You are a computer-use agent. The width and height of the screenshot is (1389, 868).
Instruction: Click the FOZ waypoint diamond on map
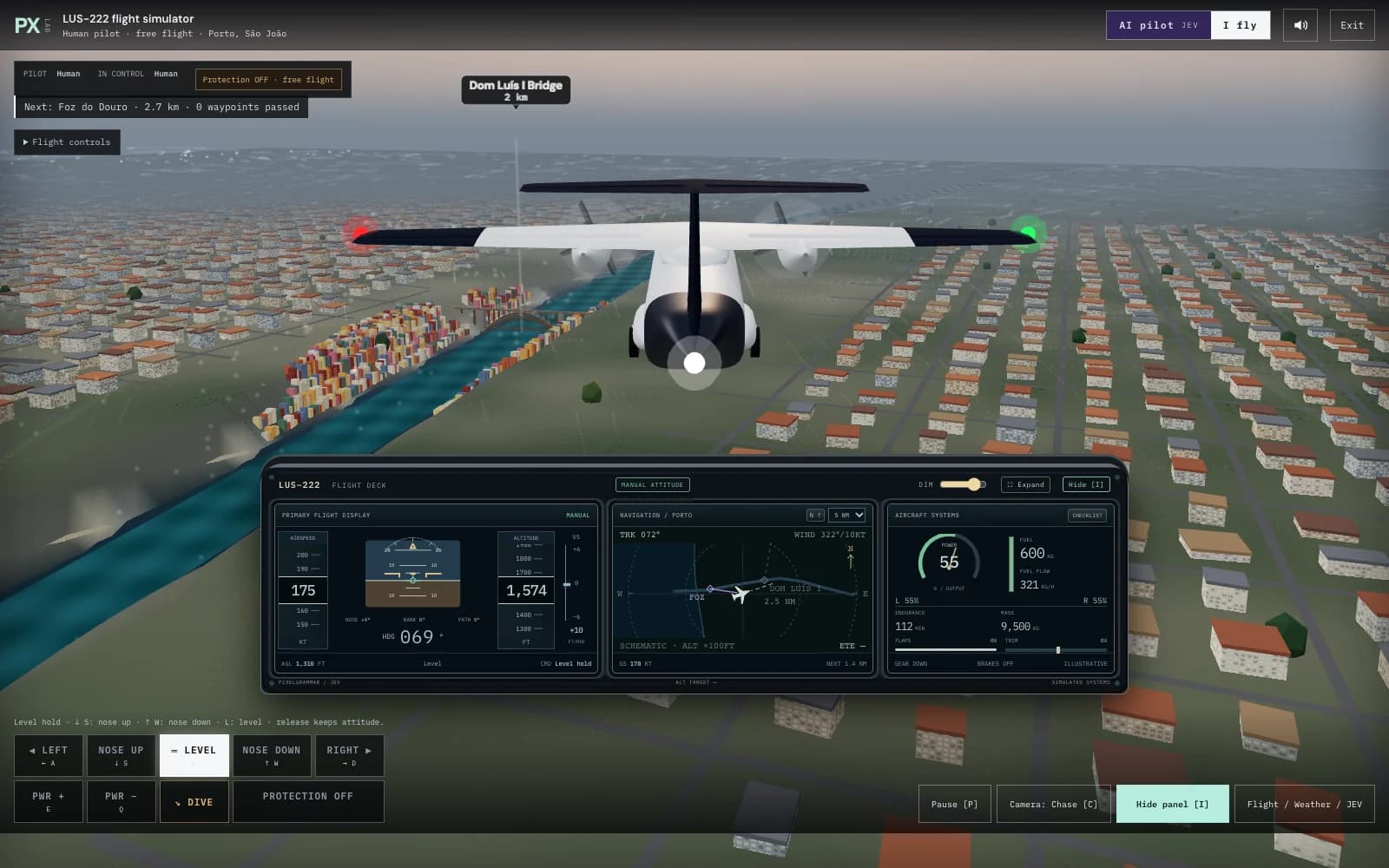[x=710, y=589]
